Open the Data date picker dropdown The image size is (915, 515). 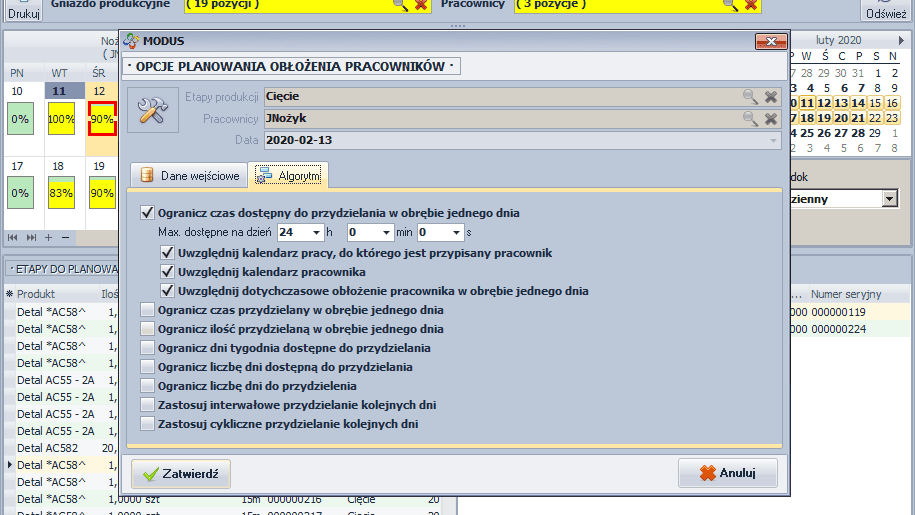pos(773,141)
